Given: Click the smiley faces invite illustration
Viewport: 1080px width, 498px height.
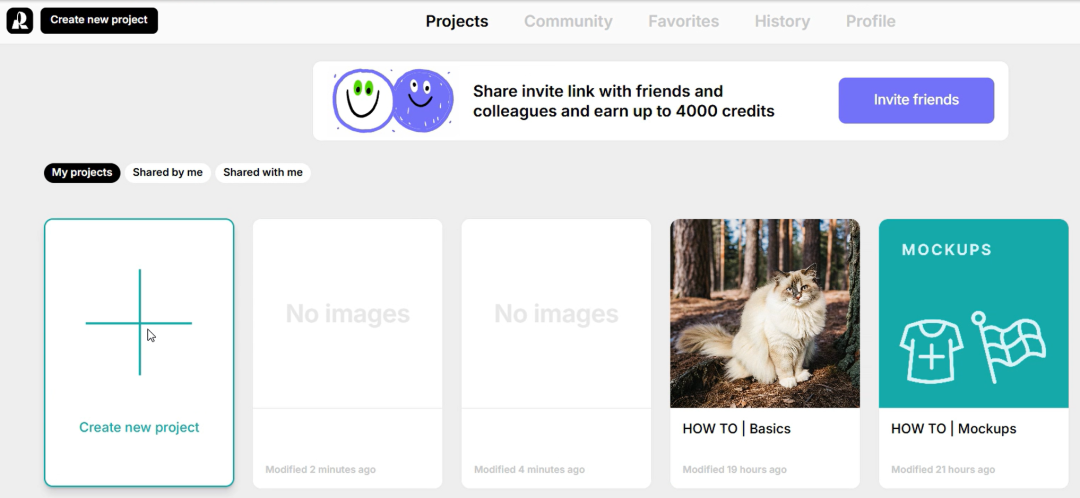Looking at the screenshot, I should (393, 101).
